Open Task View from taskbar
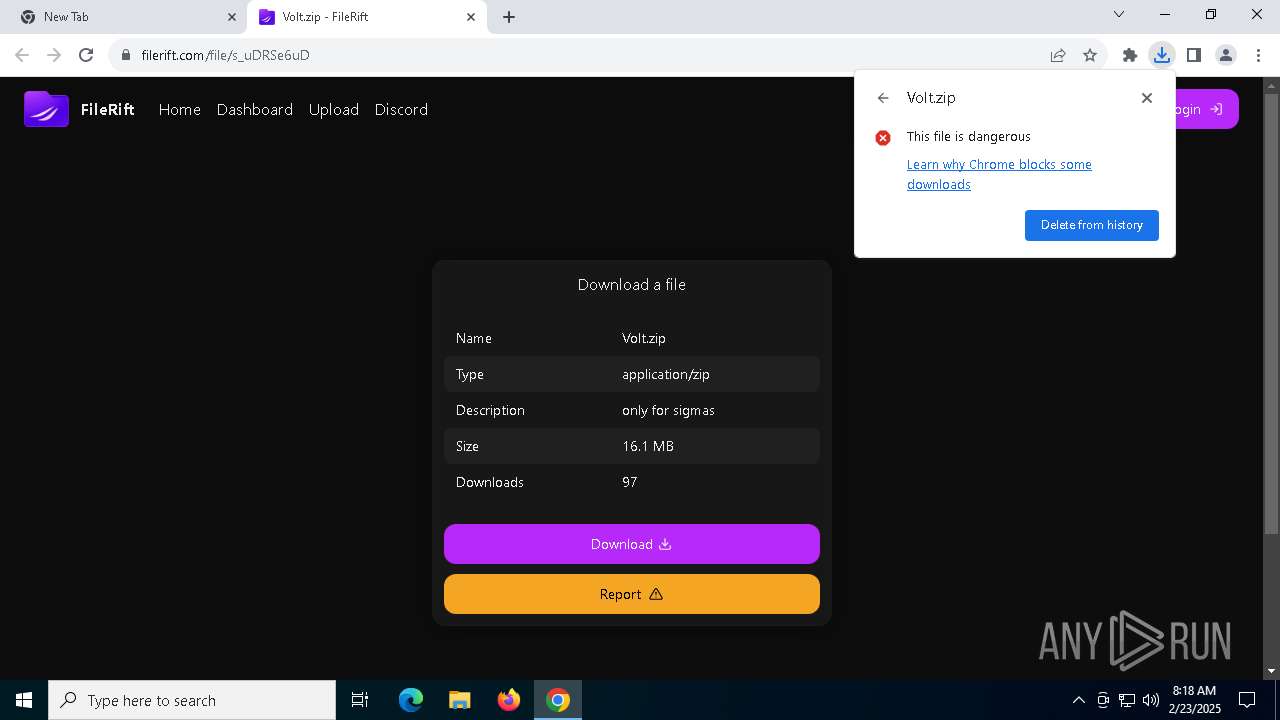The image size is (1280, 720). (360, 700)
